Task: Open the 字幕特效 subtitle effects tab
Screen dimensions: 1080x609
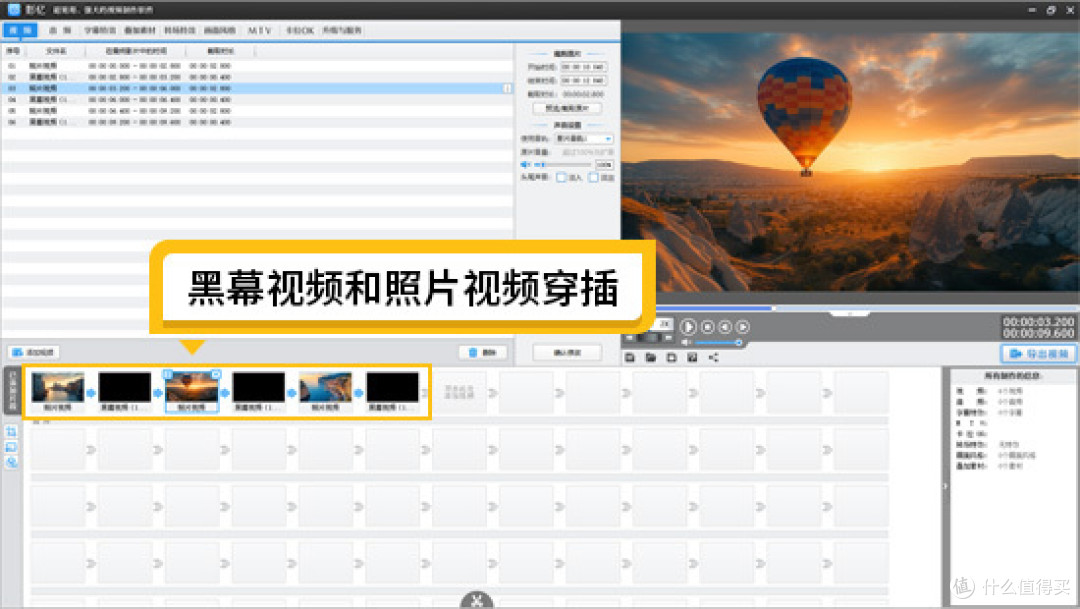Action: [x=100, y=30]
